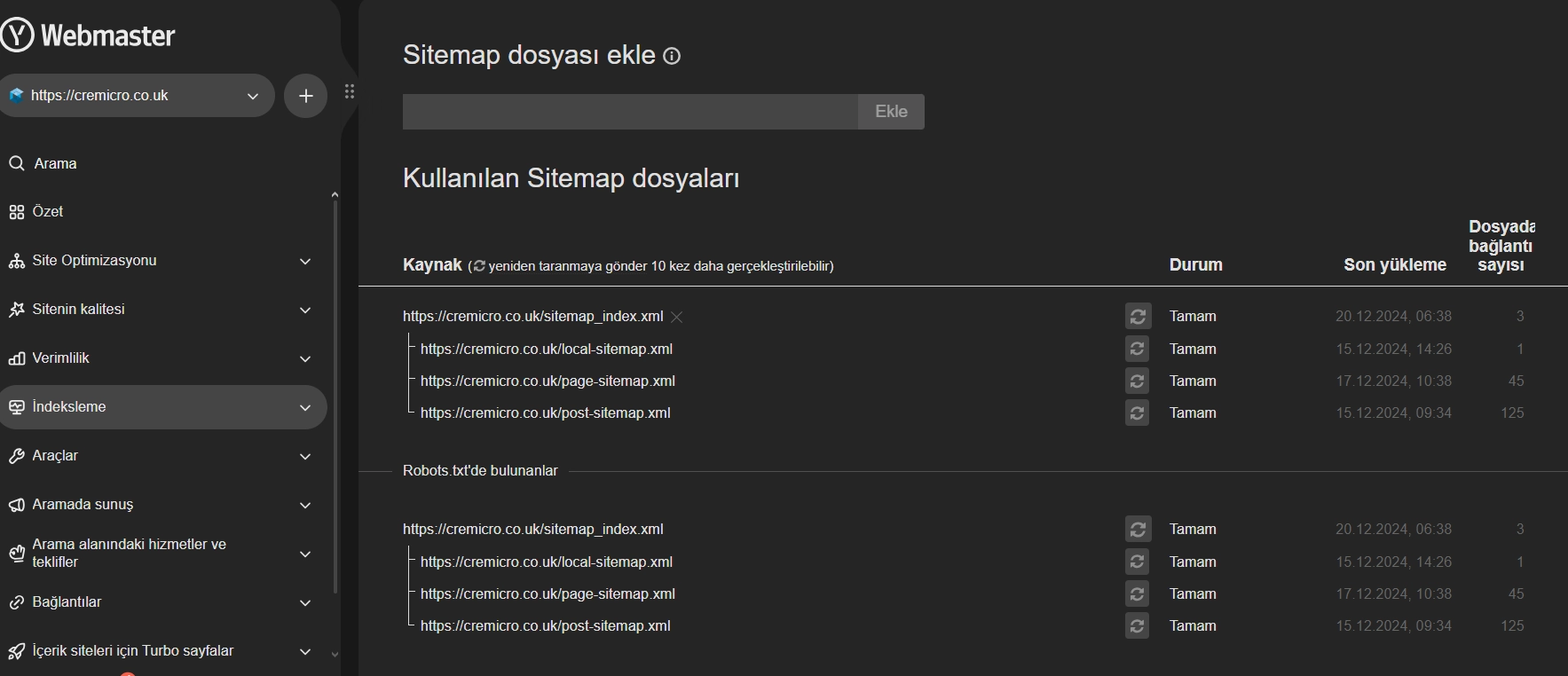
Task: Open the top page-sitemap.xml link
Action: [x=548, y=381]
